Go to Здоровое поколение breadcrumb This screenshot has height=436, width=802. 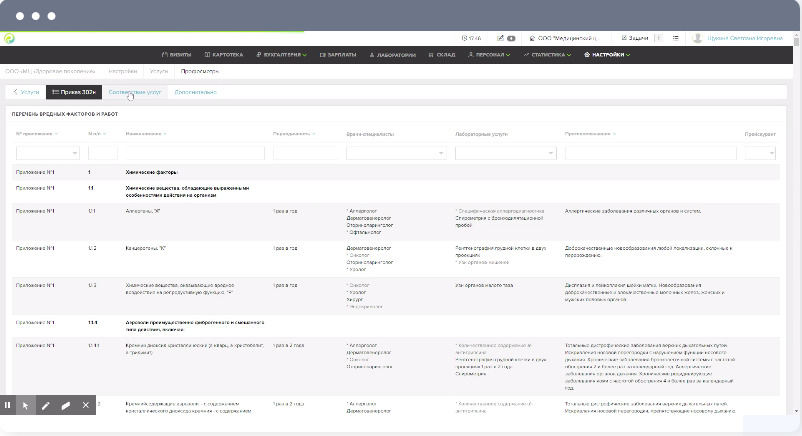[50, 71]
